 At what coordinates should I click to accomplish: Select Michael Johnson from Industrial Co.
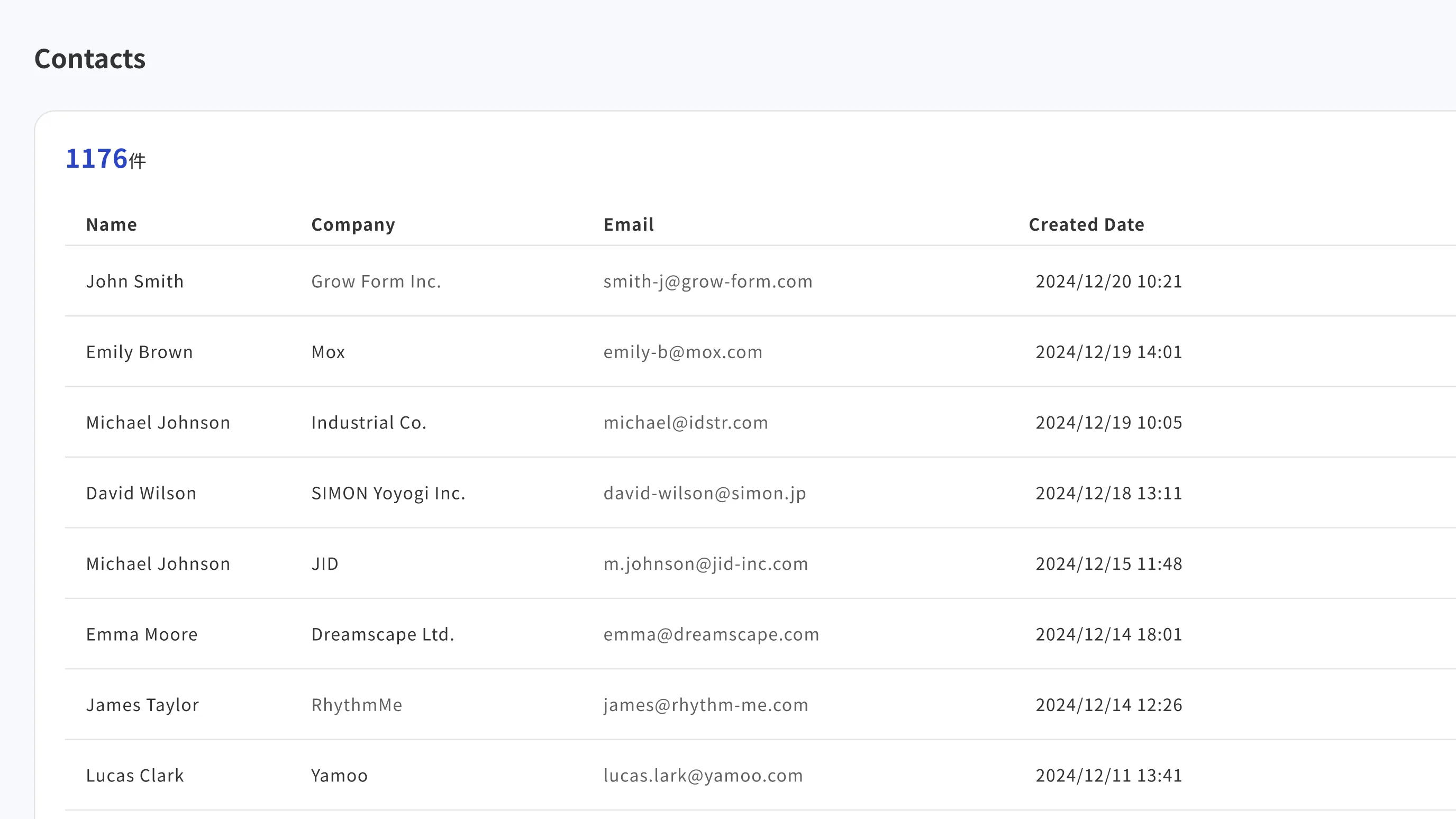[158, 422]
